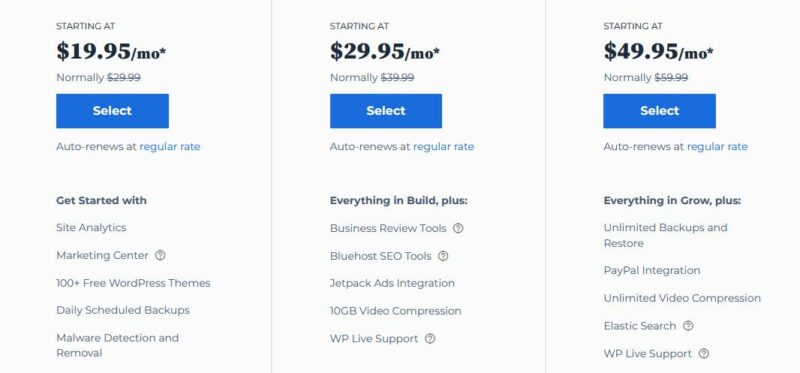The height and width of the screenshot is (373, 800).
Task: Open regular rate link under $49.95 plan
Action: 717,147
